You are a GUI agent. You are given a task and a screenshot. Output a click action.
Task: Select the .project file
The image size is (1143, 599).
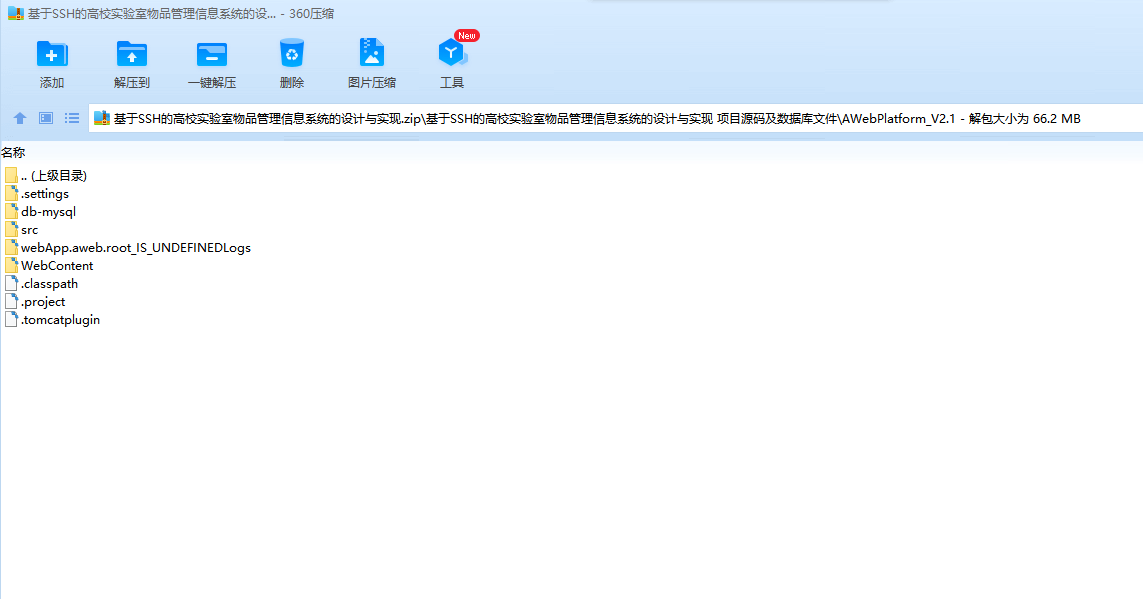click(35, 302)
